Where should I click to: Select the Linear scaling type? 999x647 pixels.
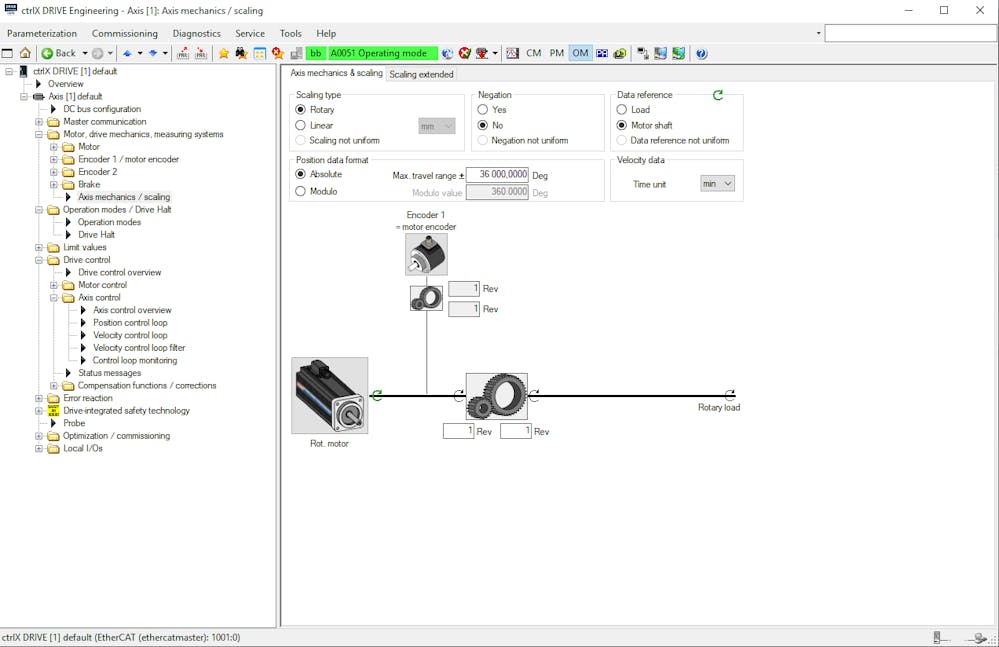coord(301,126)
